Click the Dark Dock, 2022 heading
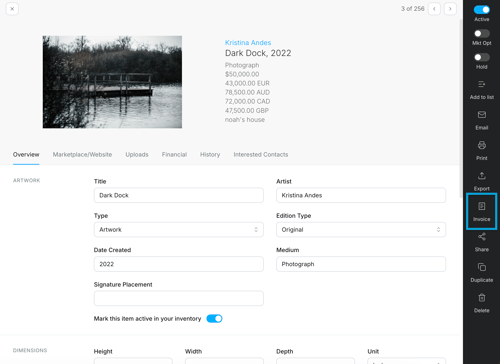Viewport: 500px width, 364px height. click(258, 53)
